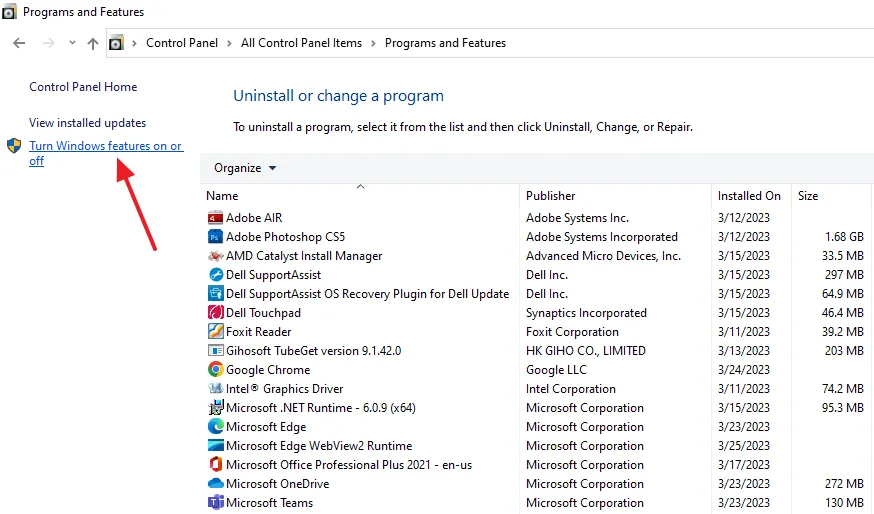The image size is (874, 514).
Task: Click the Dell SupportAssist wrench icon
Action: (215, 275)
